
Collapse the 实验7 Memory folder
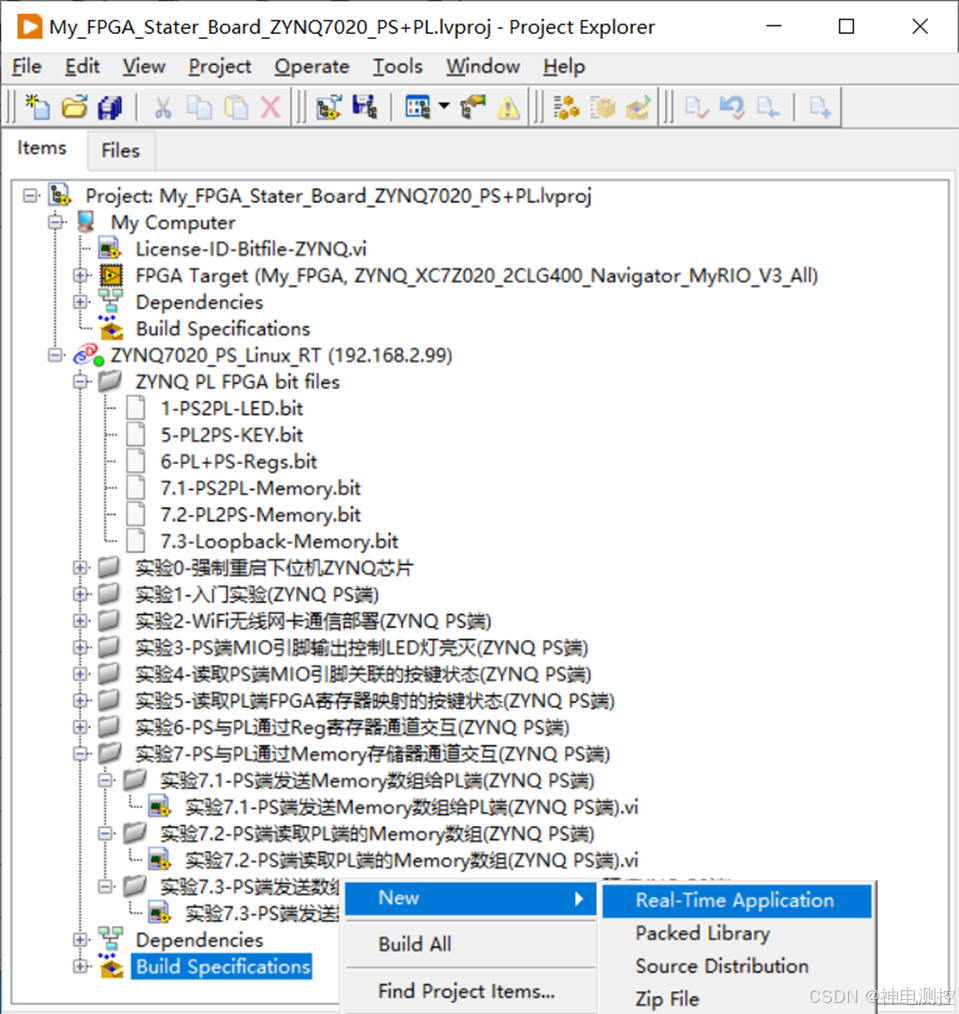[80, 753]
